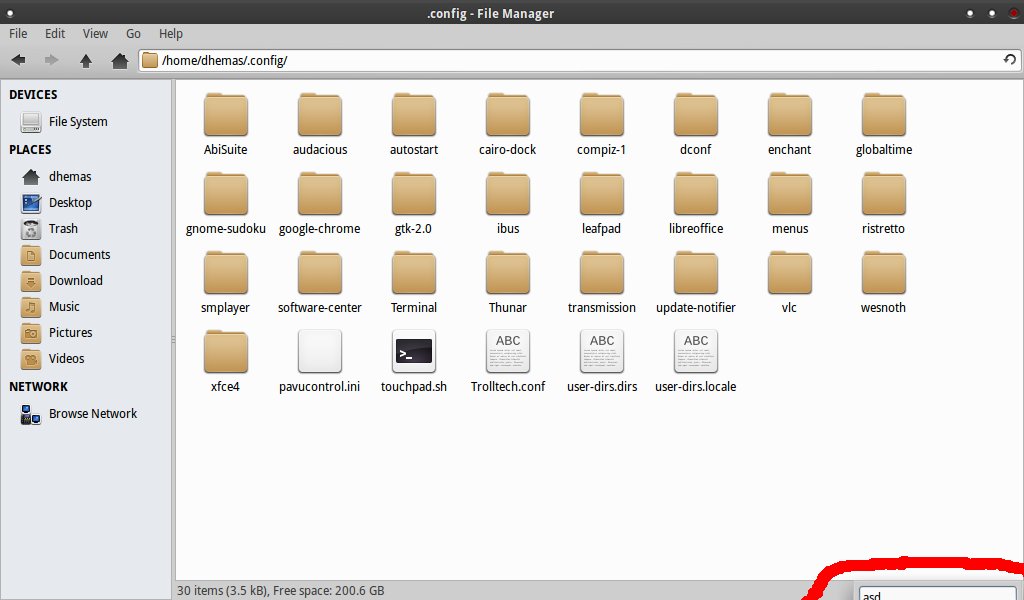Screen dimensions: 1024x600
Task: Select File System under Devices
Action: [78, 121]
